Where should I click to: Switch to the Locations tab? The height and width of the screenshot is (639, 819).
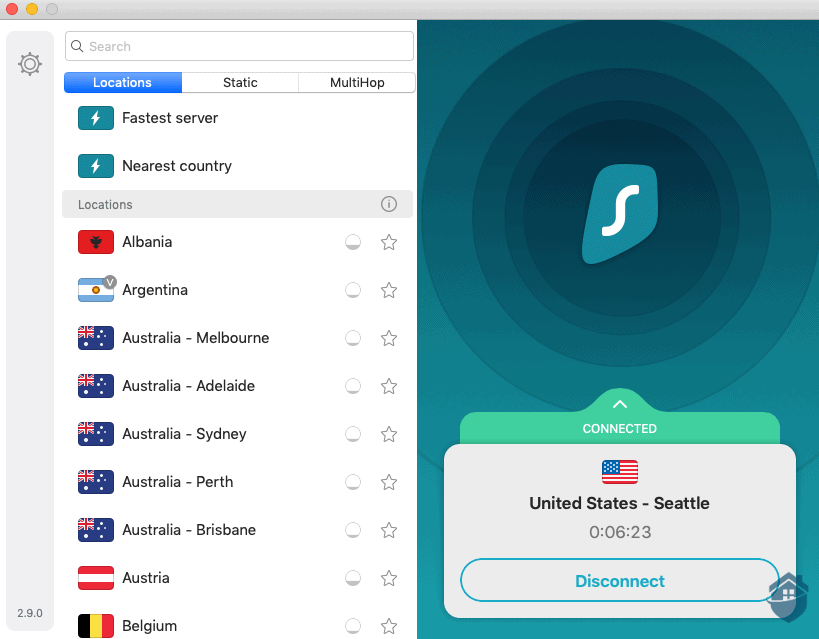click(x=123, y=83)
